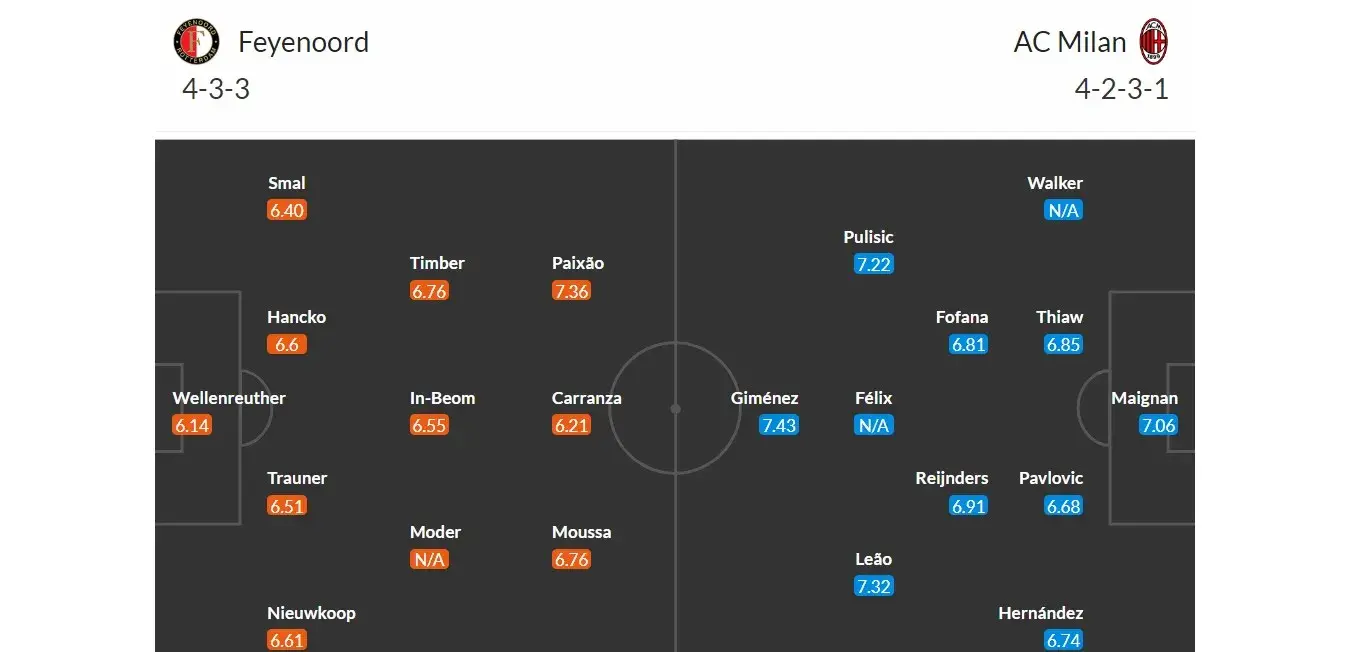Select player Pulisic in the lineup
Image resolution: width=1350 pixels, height=652 pixels.
pos(868,237)
